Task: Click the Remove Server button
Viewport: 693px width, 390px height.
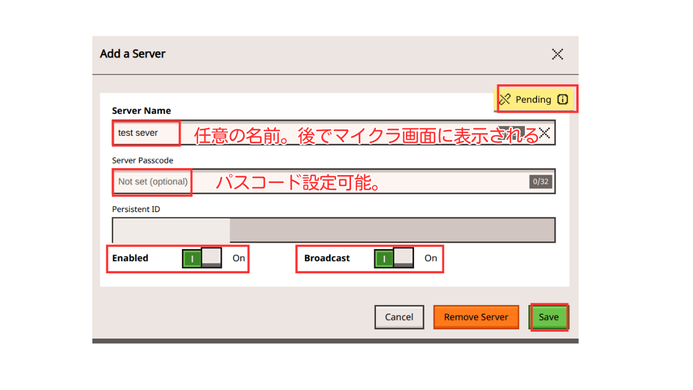Action: coord(476,317)
